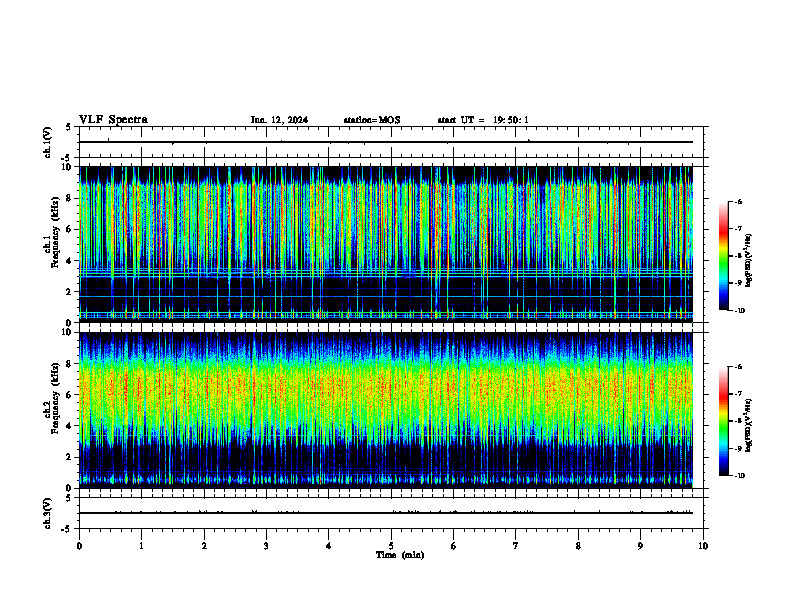792x612 pixels.
Task: Click the "-10" label on ch.1 colorbar
Action: point(739,311)
